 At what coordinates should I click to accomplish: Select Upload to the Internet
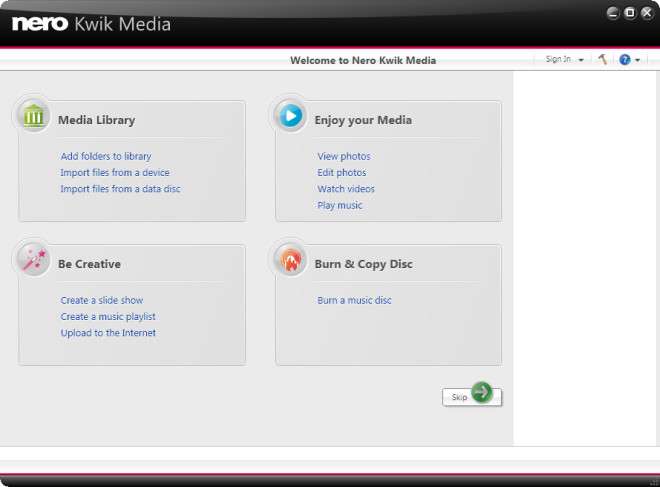click(108, 333)
